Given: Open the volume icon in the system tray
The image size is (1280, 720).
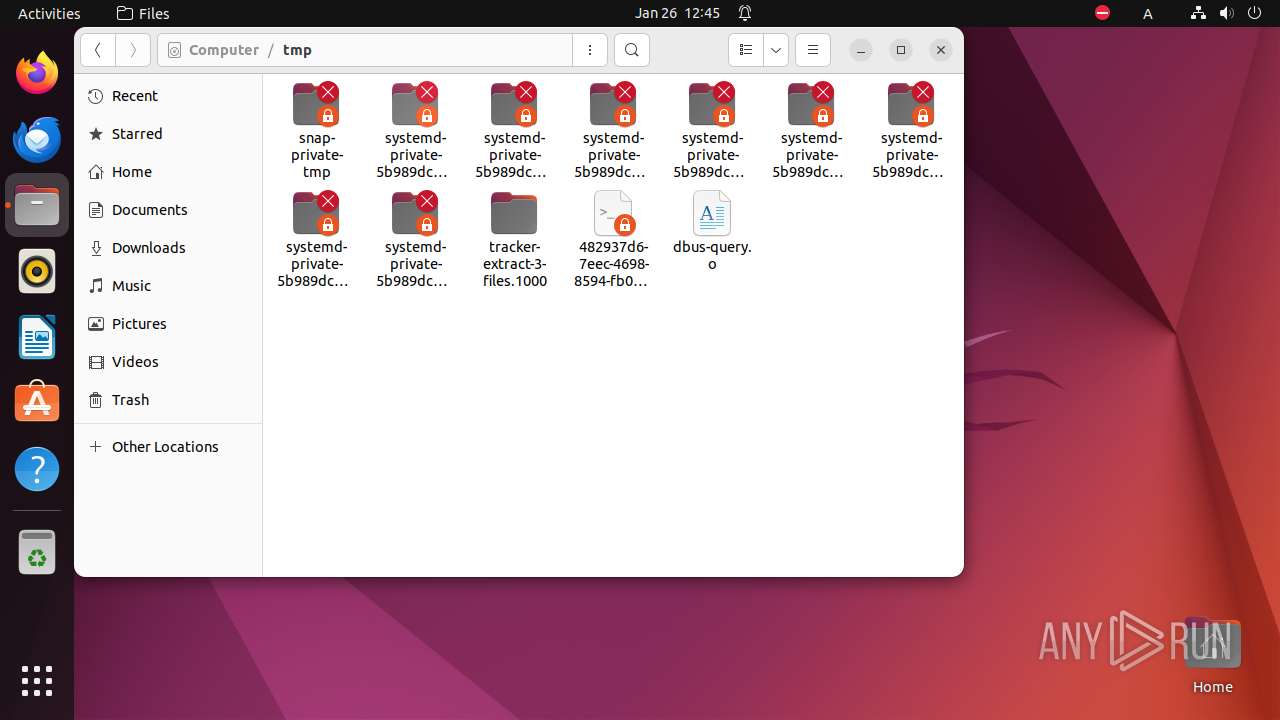Looking at the screenshot, I should pos(1227,13).
